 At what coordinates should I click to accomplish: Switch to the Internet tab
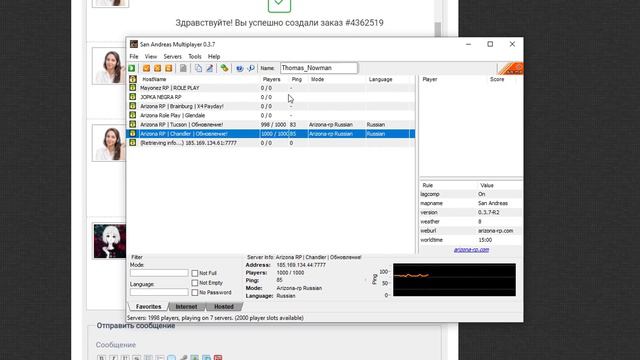pyautogui.click(x=186, y=307)
